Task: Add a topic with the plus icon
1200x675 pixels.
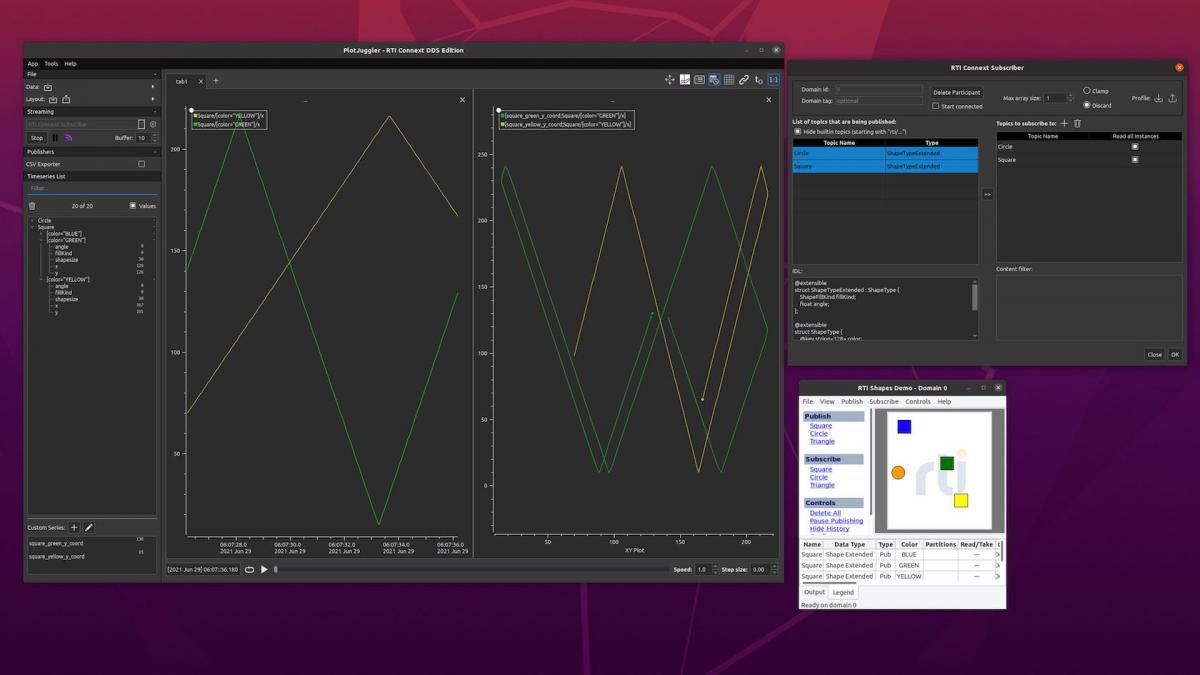Action: click(x=1064, y=124)
